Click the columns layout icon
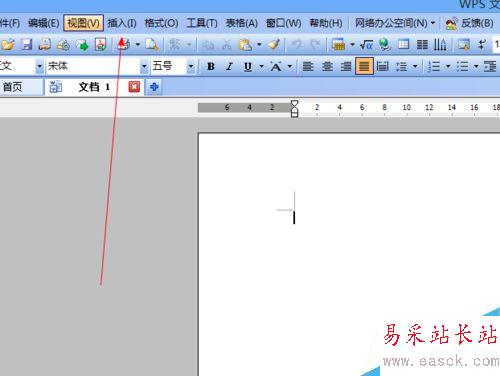500x376 pixels. click(422, 44)
